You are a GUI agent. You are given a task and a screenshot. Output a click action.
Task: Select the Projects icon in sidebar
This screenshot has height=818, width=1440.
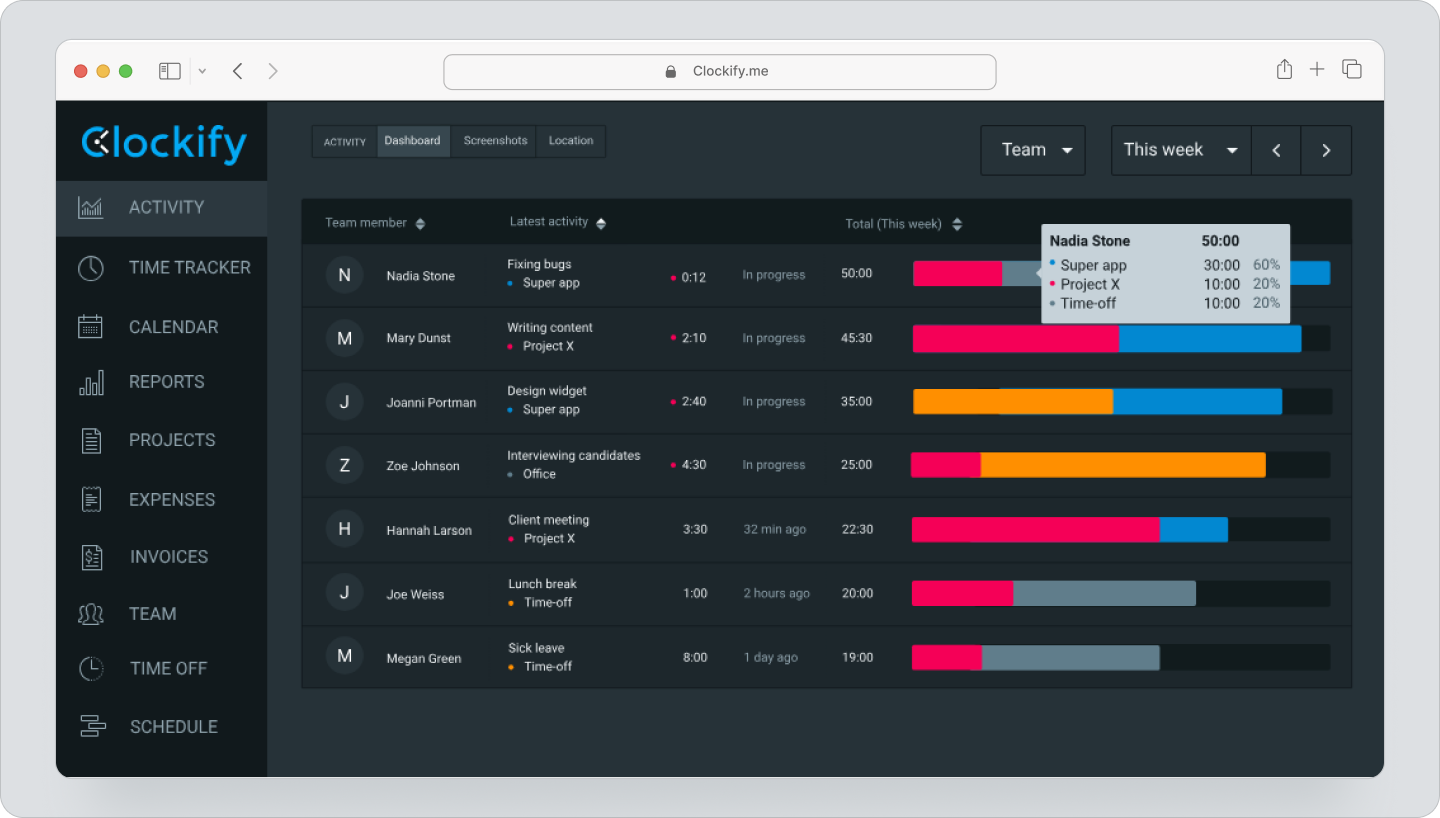(x=91, y=440)
